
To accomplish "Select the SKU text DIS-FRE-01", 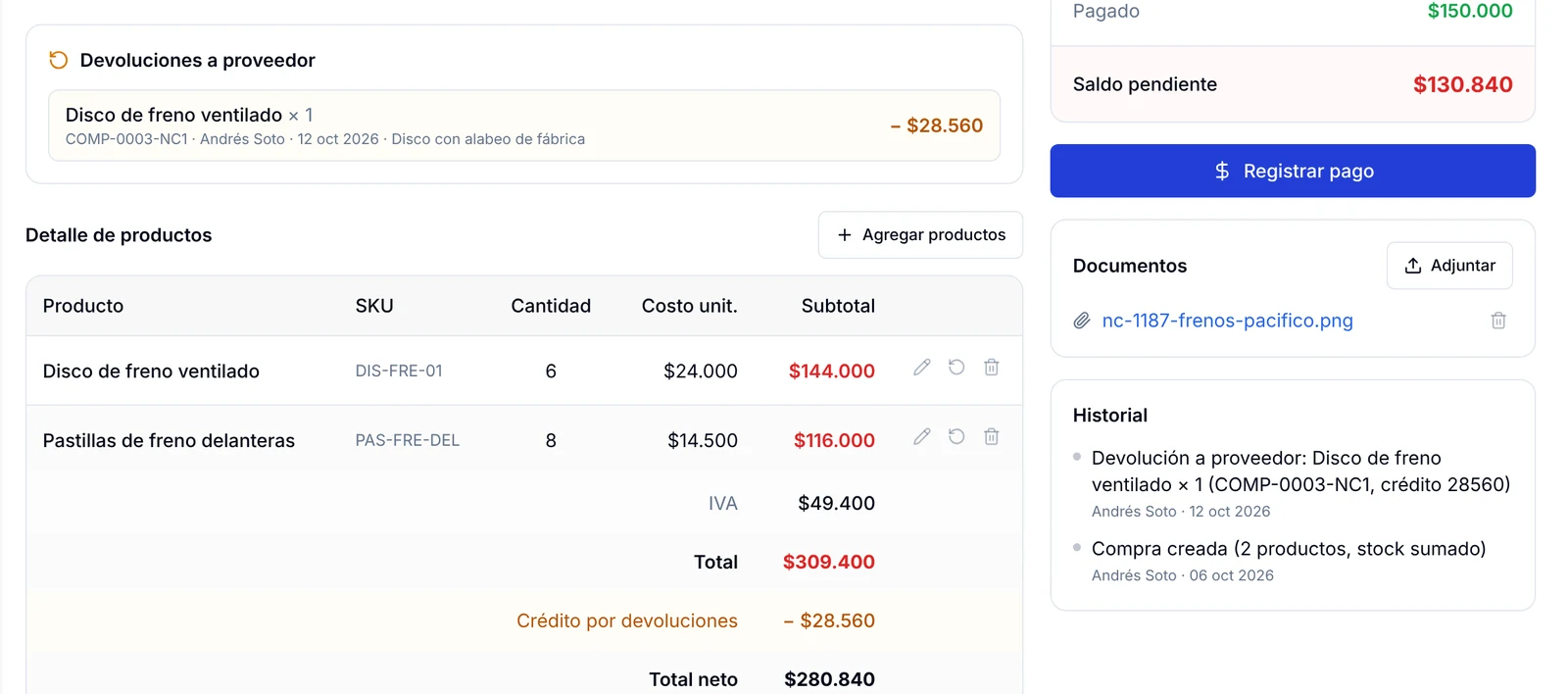I will 399,371.
